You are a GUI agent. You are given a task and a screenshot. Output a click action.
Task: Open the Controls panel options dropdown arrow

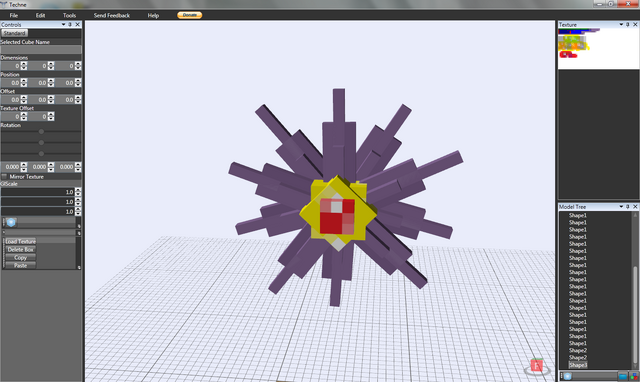coord(63,24)
